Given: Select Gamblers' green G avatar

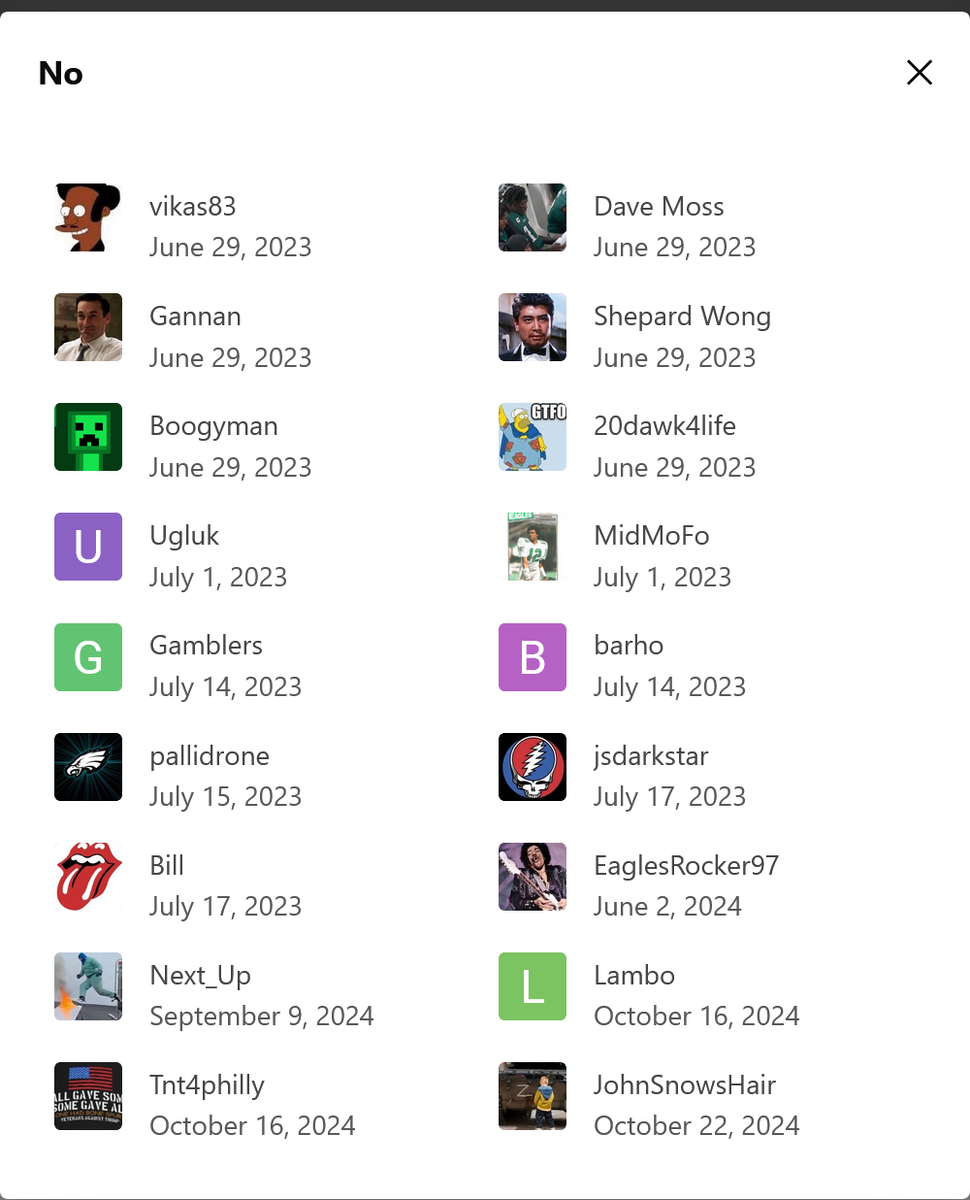Looking at the screenshot, I should (88, 657).
